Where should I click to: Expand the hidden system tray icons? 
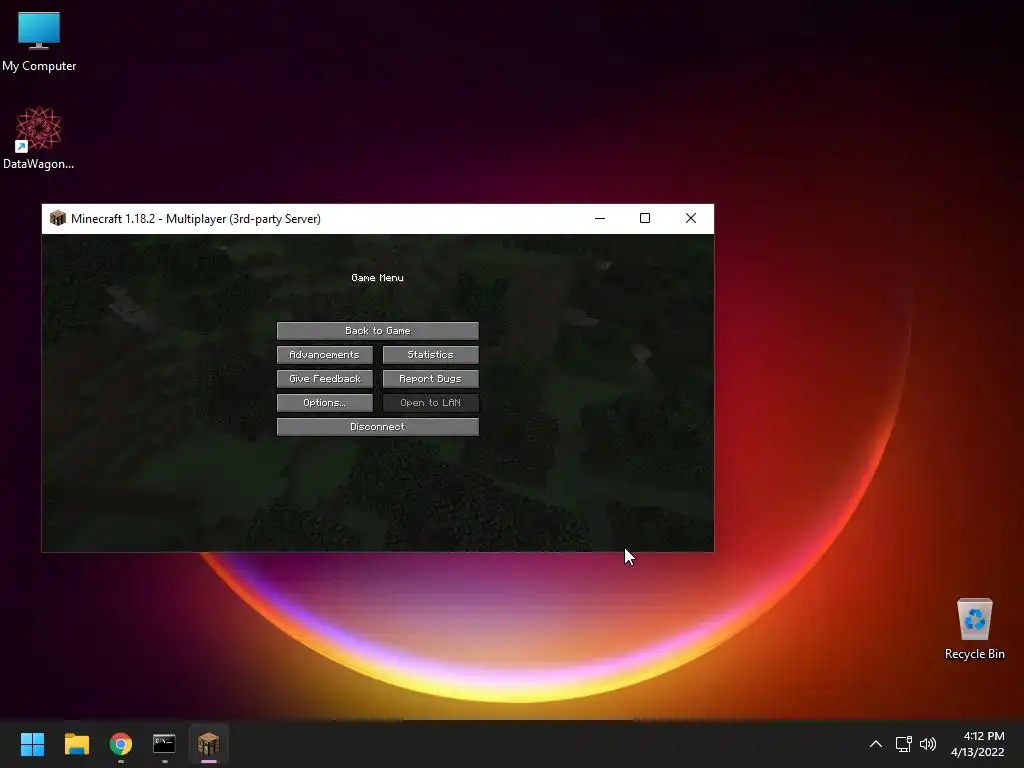[x=876, y=744]
